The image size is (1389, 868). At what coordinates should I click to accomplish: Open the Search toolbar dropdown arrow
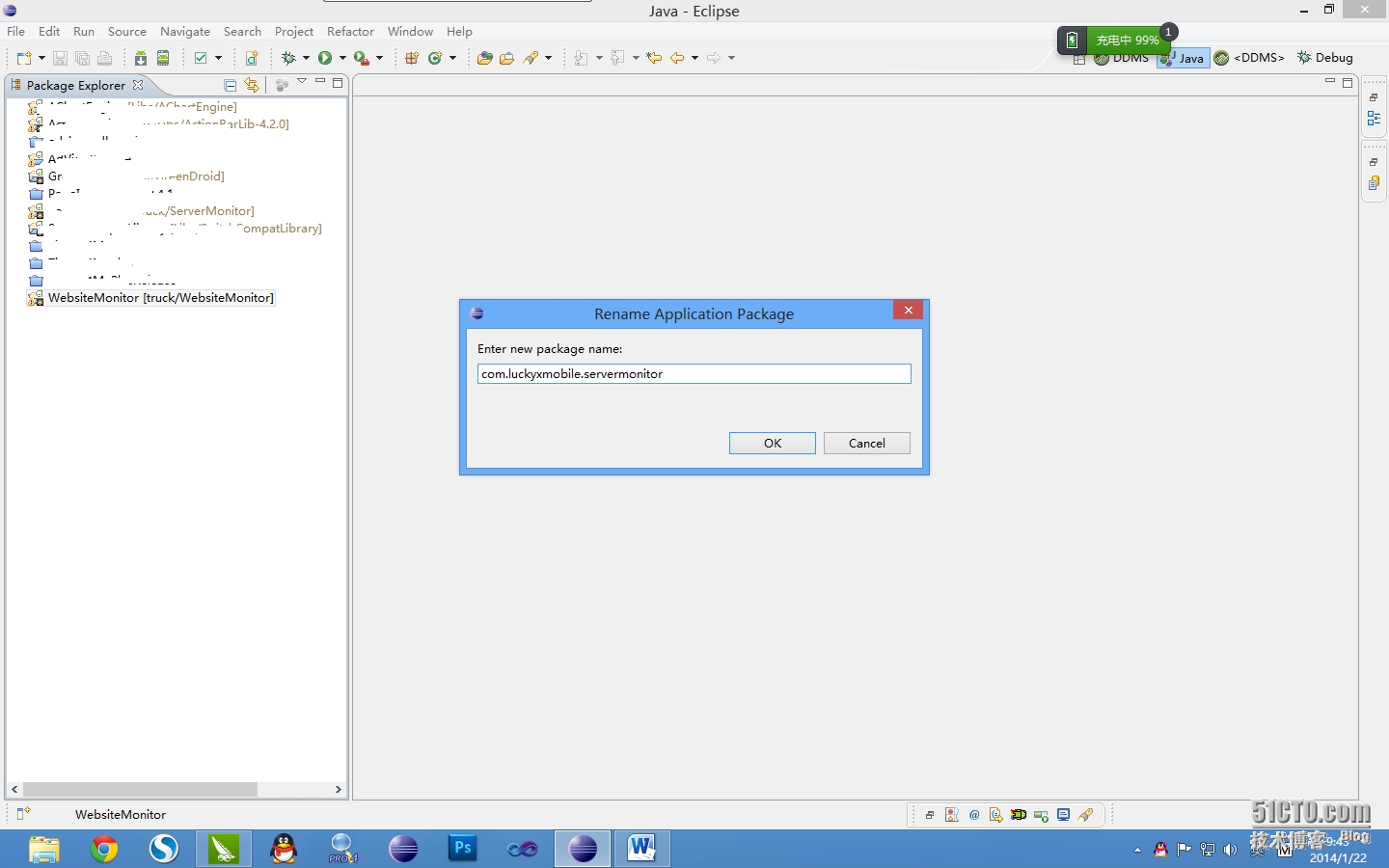coord(548,58)
